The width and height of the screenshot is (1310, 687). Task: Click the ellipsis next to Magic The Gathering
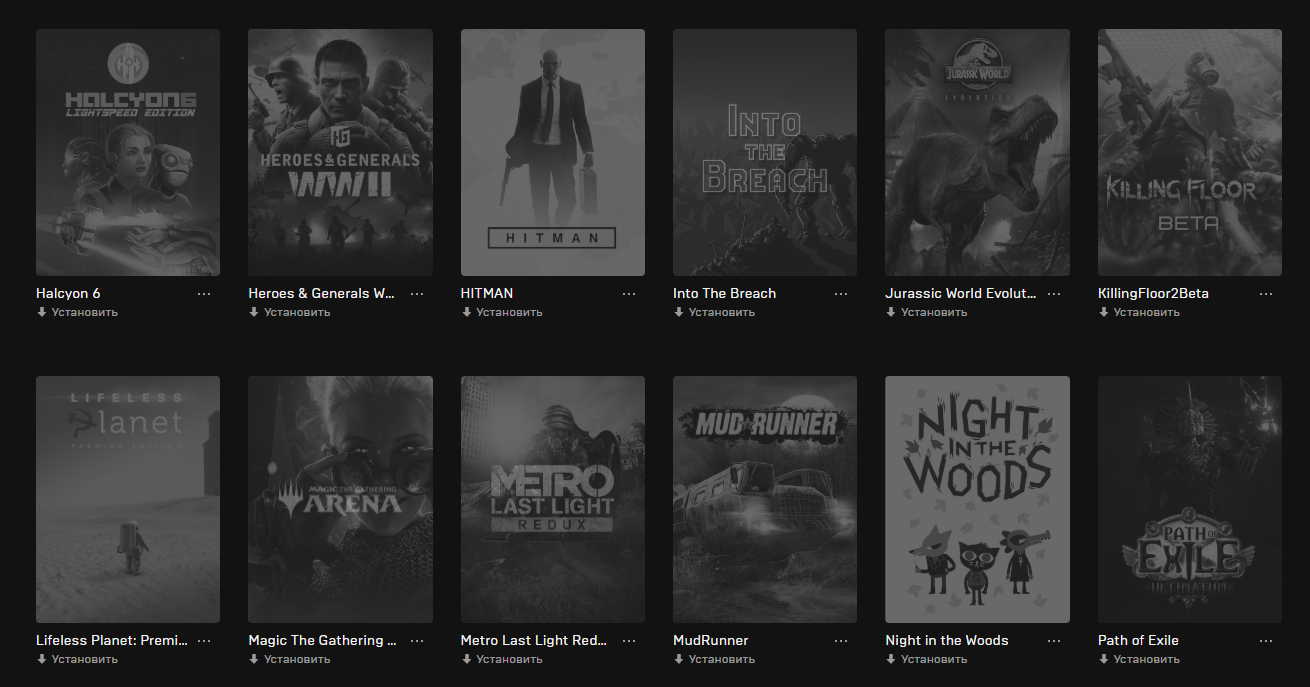tap(417, 641)
